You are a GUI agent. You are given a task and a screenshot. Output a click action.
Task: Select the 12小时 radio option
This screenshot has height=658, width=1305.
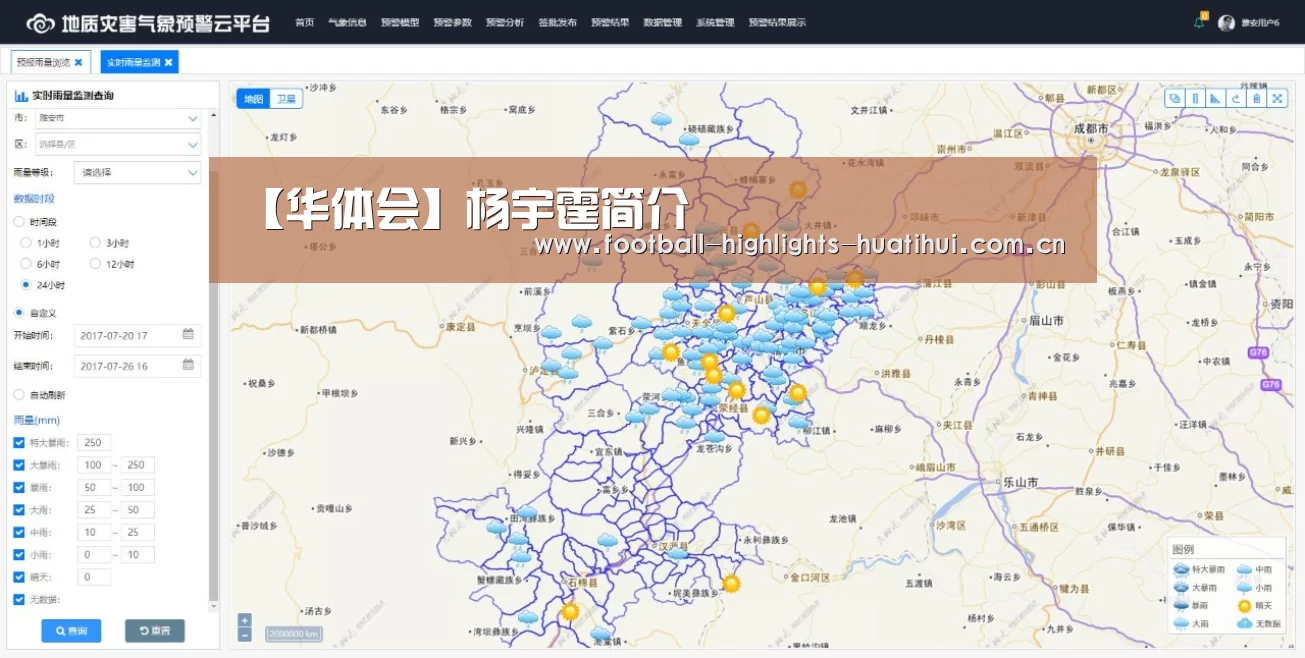[95, 264]
